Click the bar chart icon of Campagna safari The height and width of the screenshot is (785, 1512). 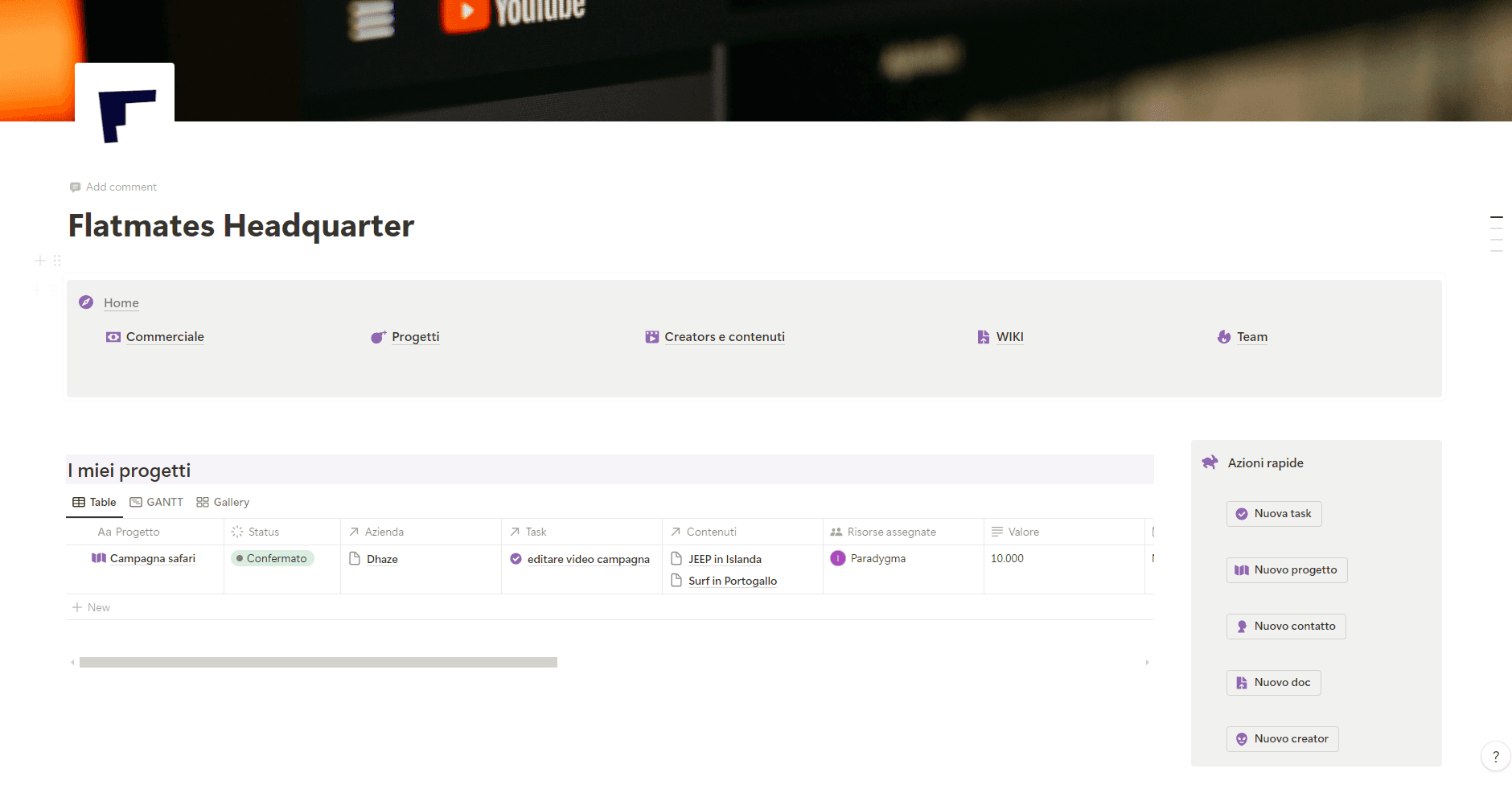point(98,558)
